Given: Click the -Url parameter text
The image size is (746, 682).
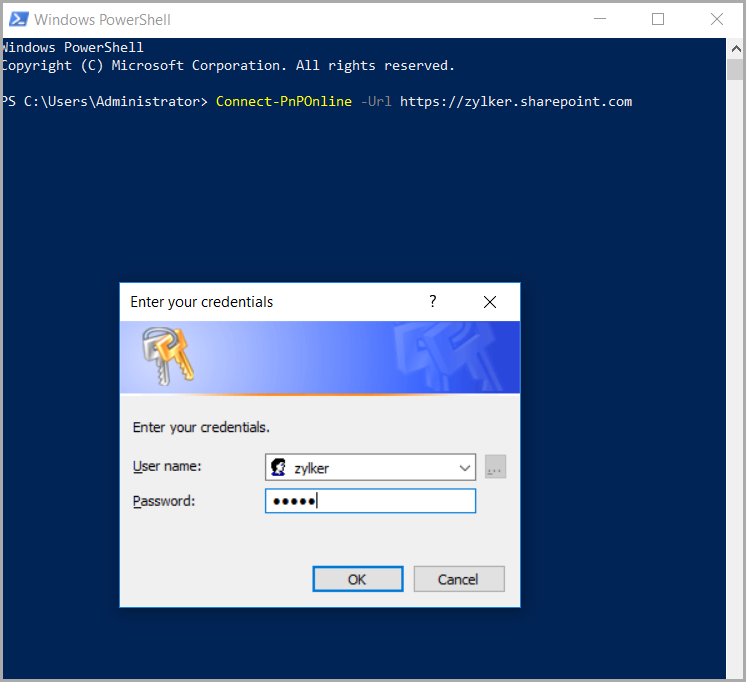Looking at the screenshot, I should (x=376, y=101).
